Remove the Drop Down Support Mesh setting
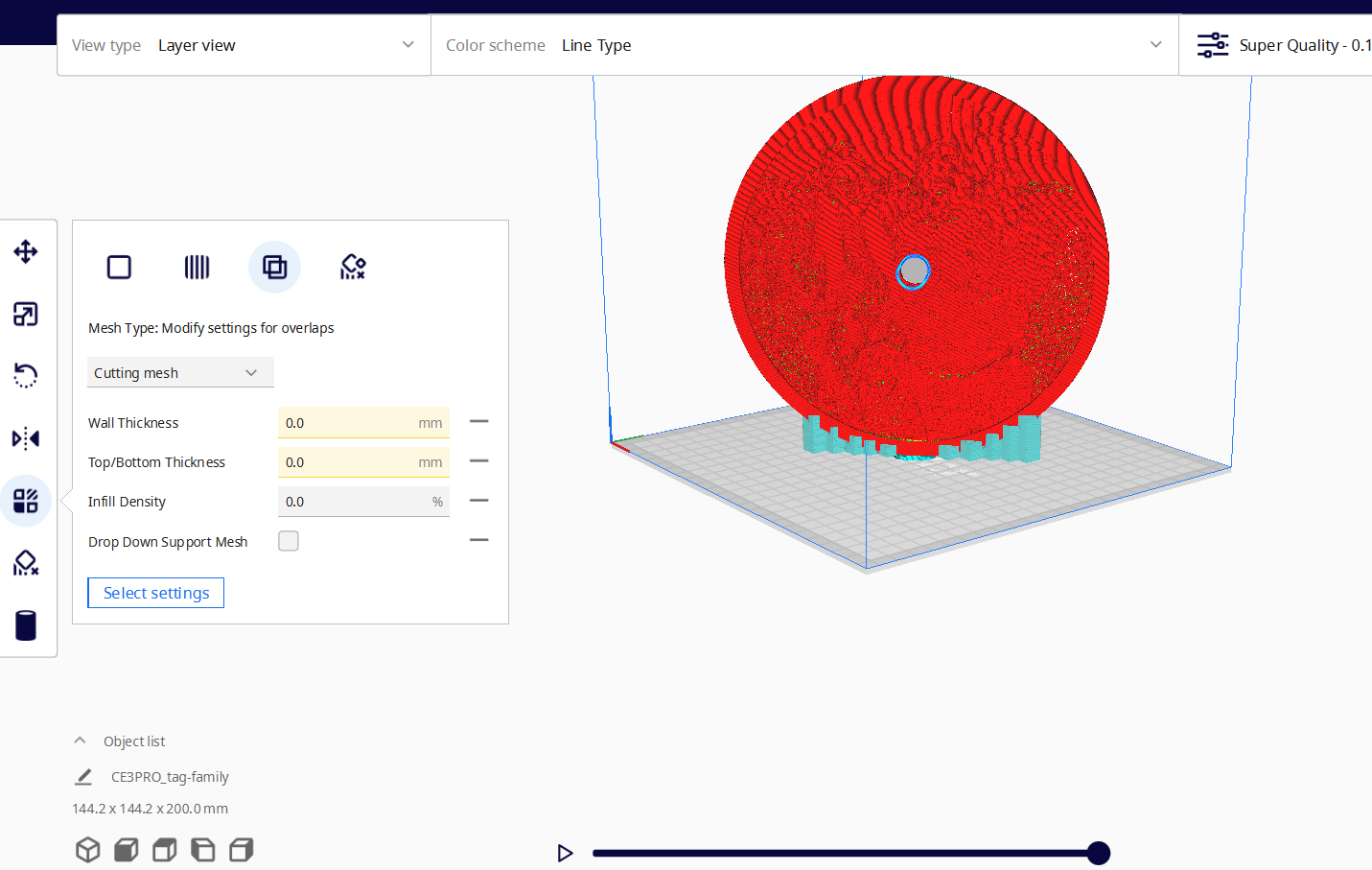Image resolution: width=1372 pixels, height=870 pixels. click(479, 541)
